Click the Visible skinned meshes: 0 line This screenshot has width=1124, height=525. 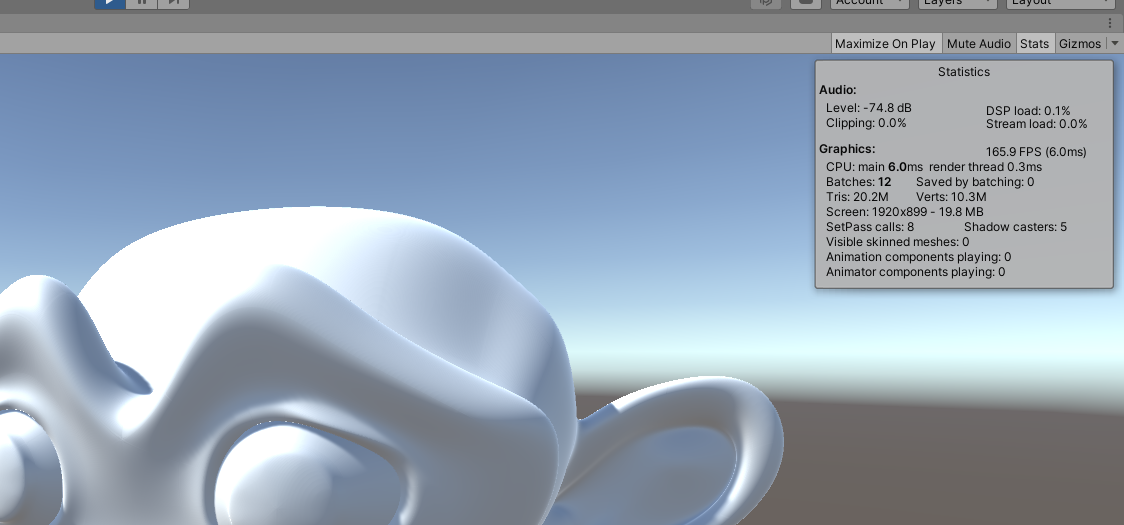(x=897, y=242)
